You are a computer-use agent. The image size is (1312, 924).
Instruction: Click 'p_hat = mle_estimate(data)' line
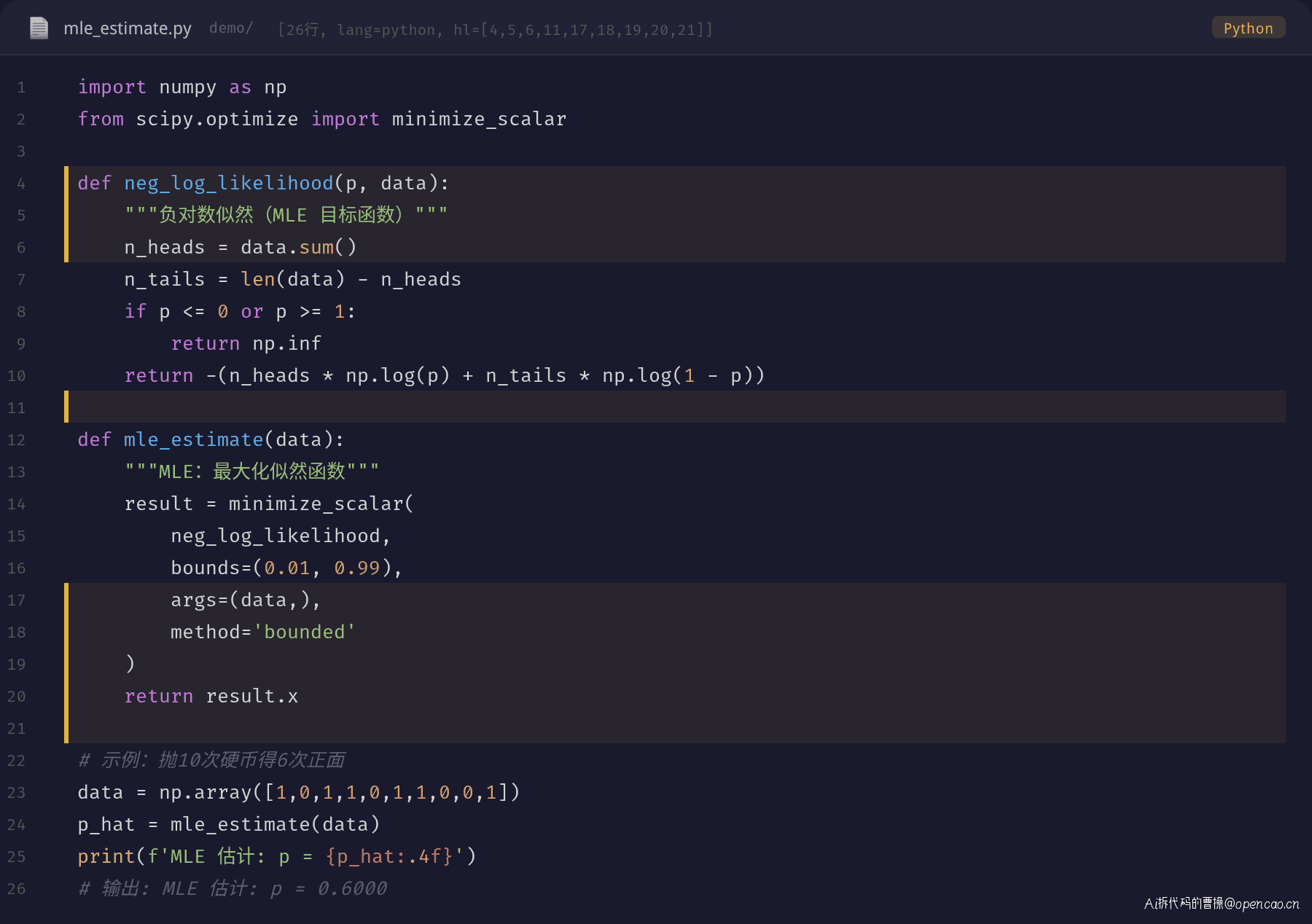click(229, 825)
